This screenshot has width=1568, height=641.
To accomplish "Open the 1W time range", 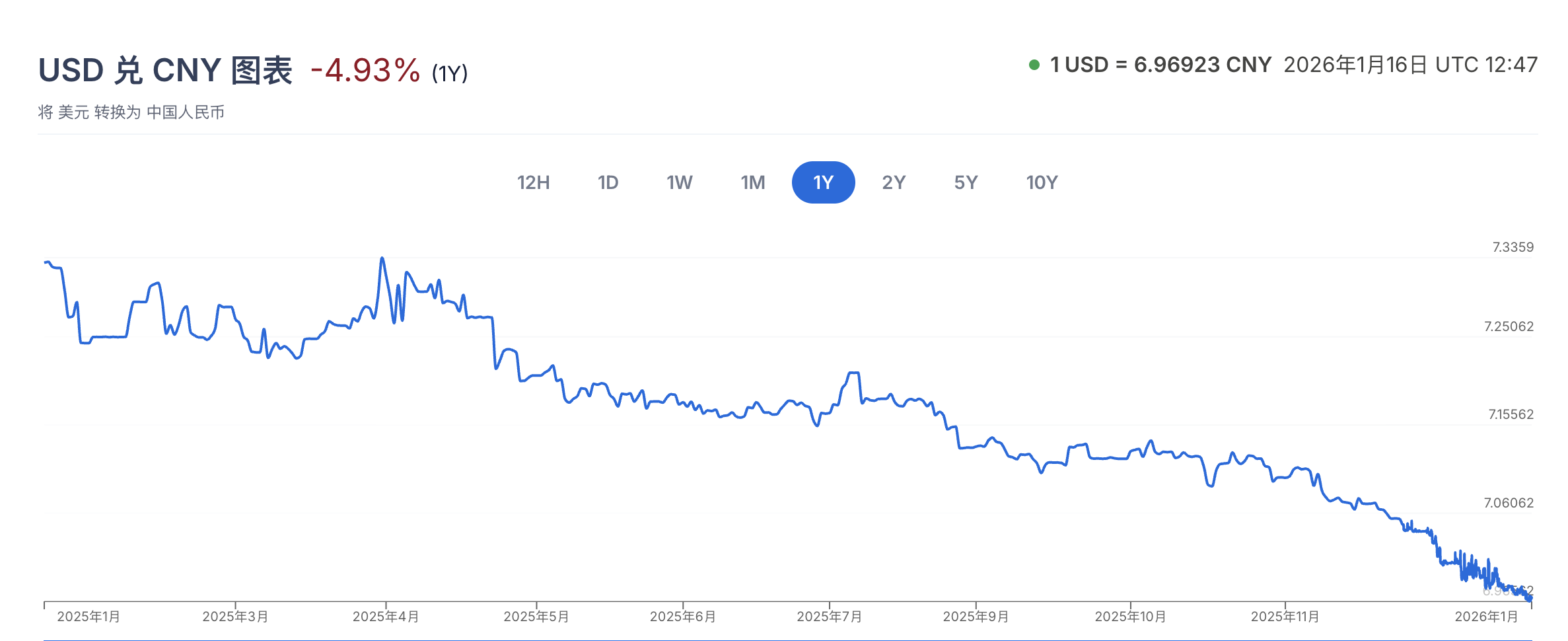I will (x=679, y=182).
